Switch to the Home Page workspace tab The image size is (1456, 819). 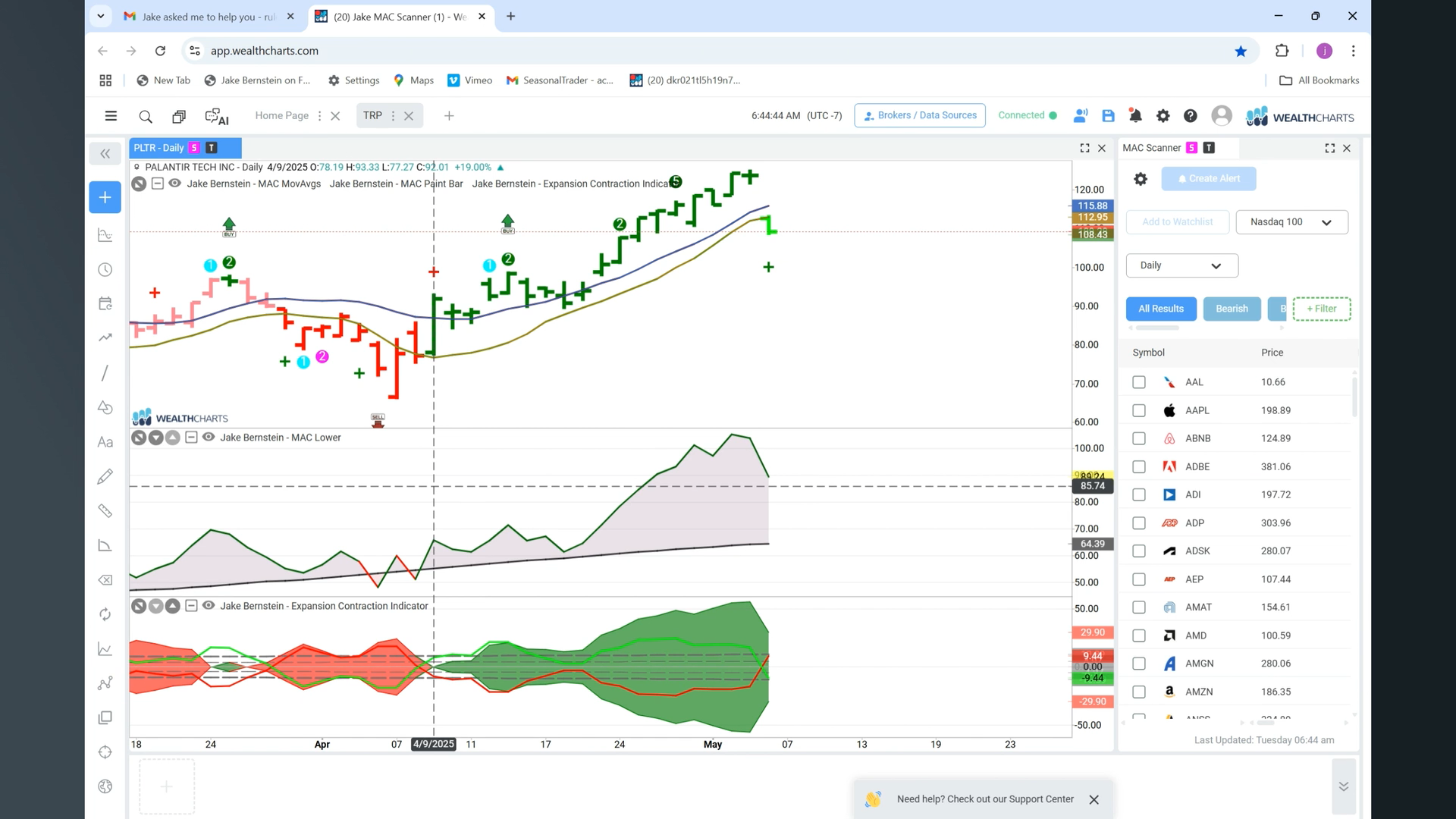[281, 116]
